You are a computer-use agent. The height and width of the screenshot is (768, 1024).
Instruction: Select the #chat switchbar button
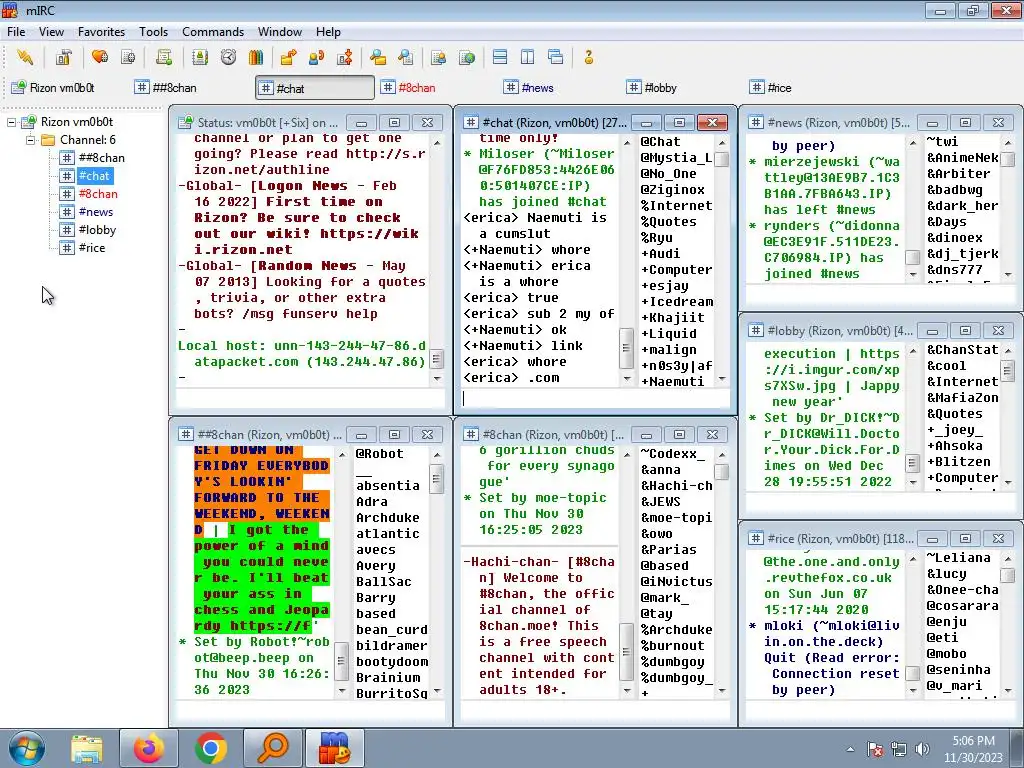[x=315, y=88]
